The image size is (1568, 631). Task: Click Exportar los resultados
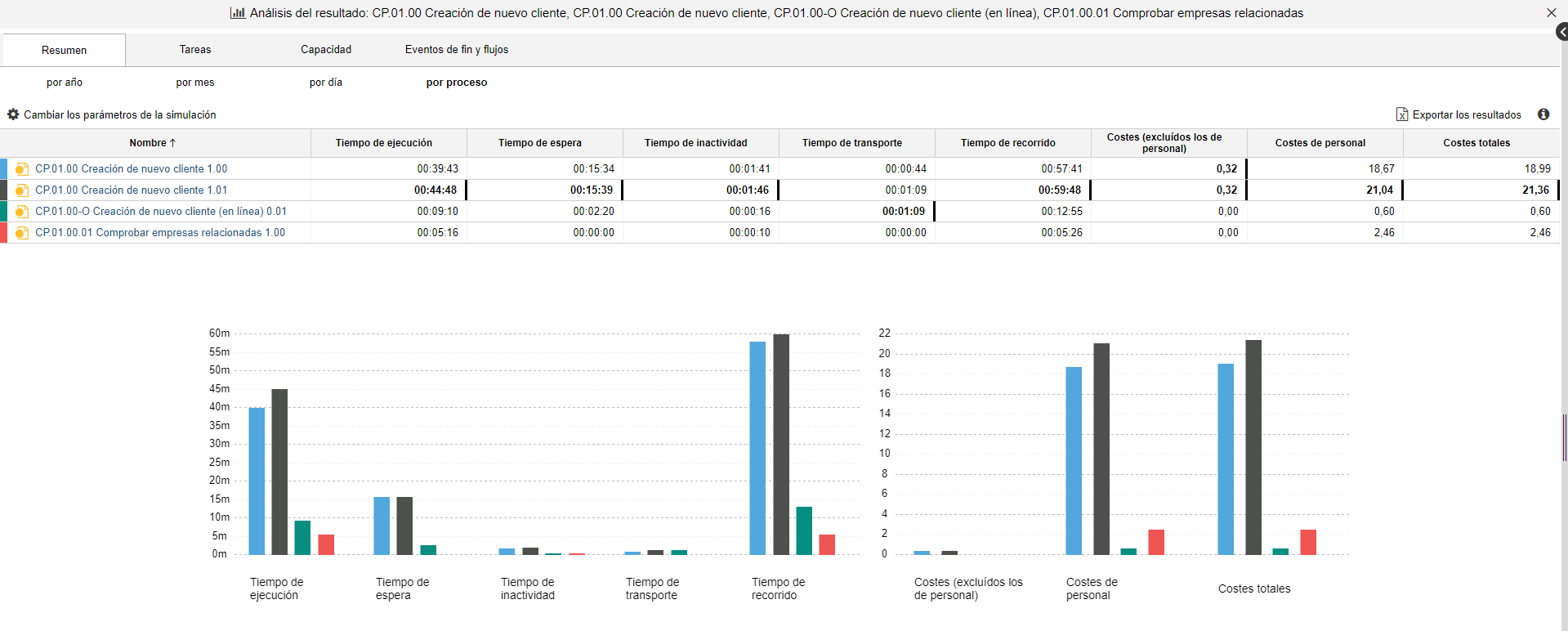click(x=1467, y=114)
